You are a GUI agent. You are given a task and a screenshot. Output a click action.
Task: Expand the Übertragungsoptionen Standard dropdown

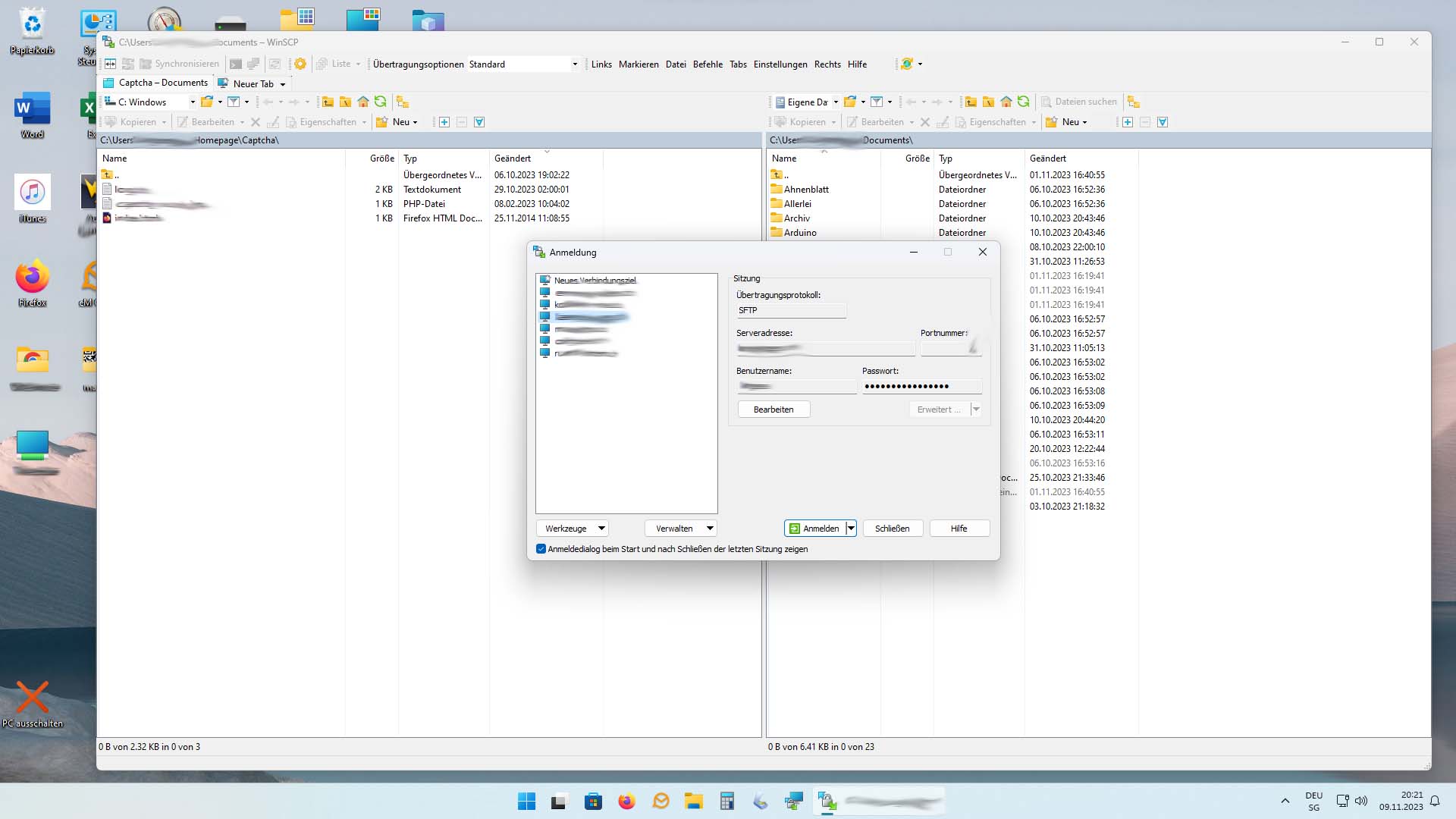(575, 64)
